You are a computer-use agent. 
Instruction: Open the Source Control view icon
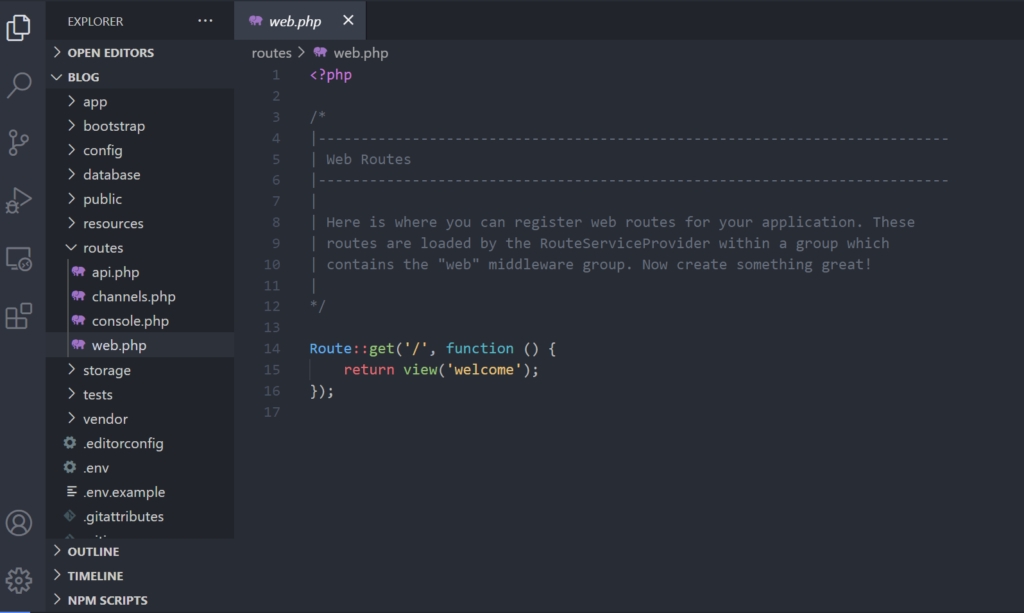coord(19,143)
